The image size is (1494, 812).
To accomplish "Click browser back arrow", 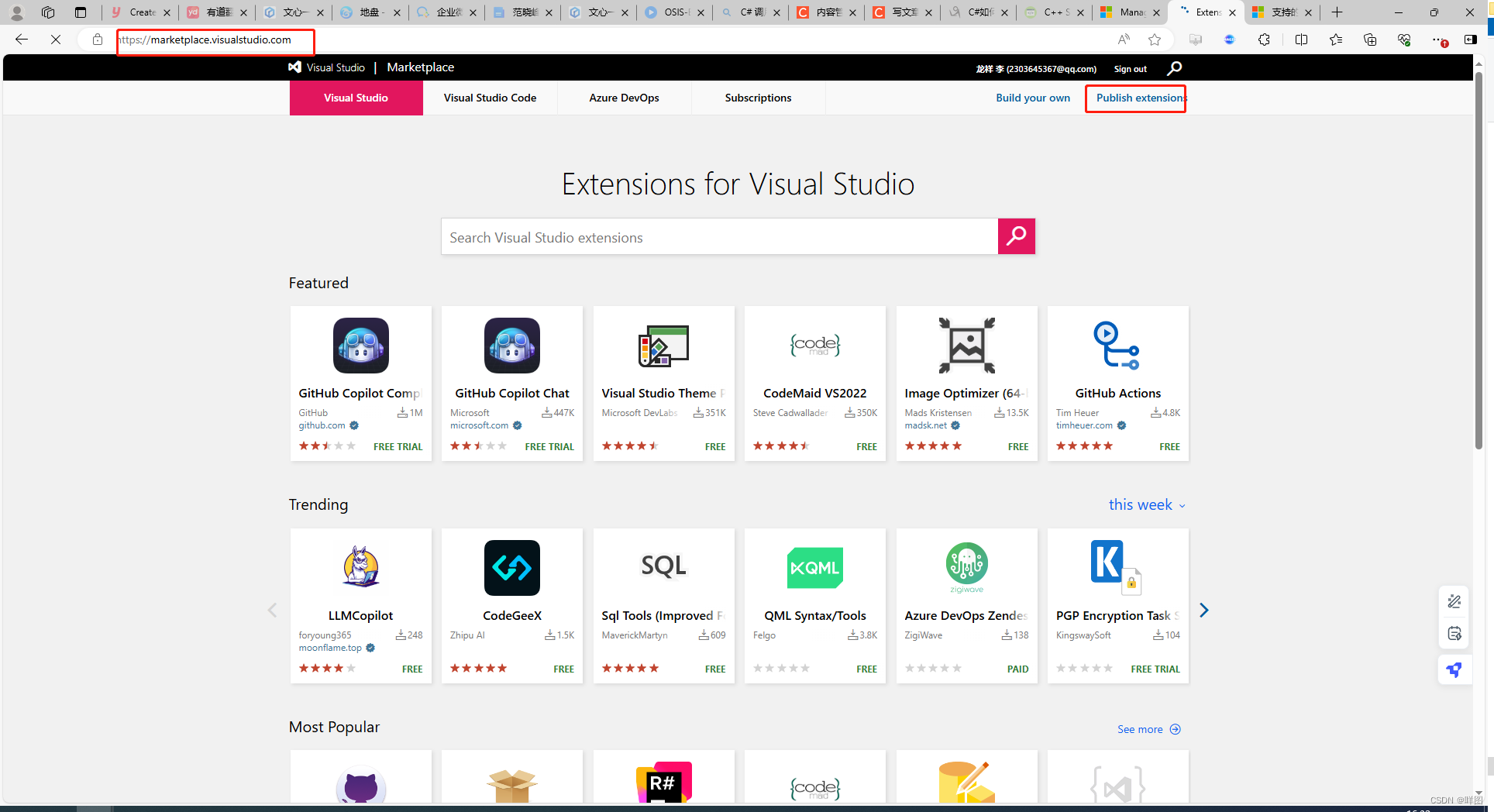I will pos(22,40).
